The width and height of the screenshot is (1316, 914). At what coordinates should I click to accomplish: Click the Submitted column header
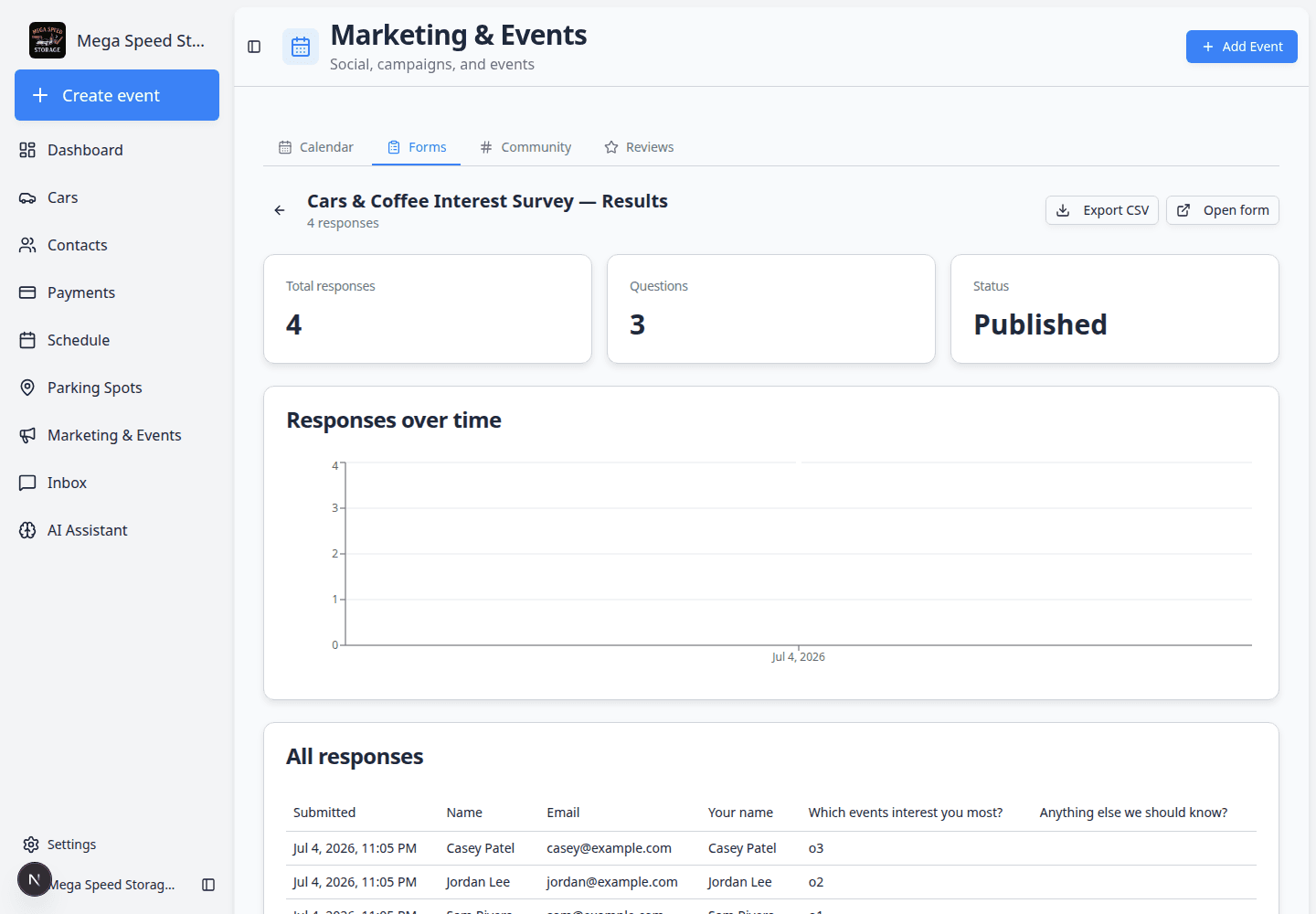[x=324, y=813]
